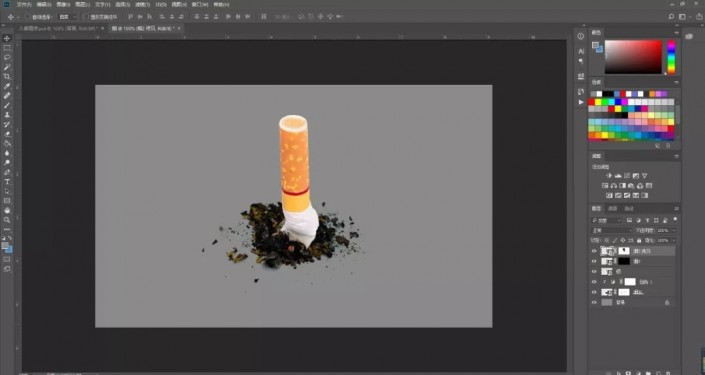The height and width of the screenshot is (375, 705).
Task: Click the lock-all padlock in Layers lock row
Action: point(639,241)
